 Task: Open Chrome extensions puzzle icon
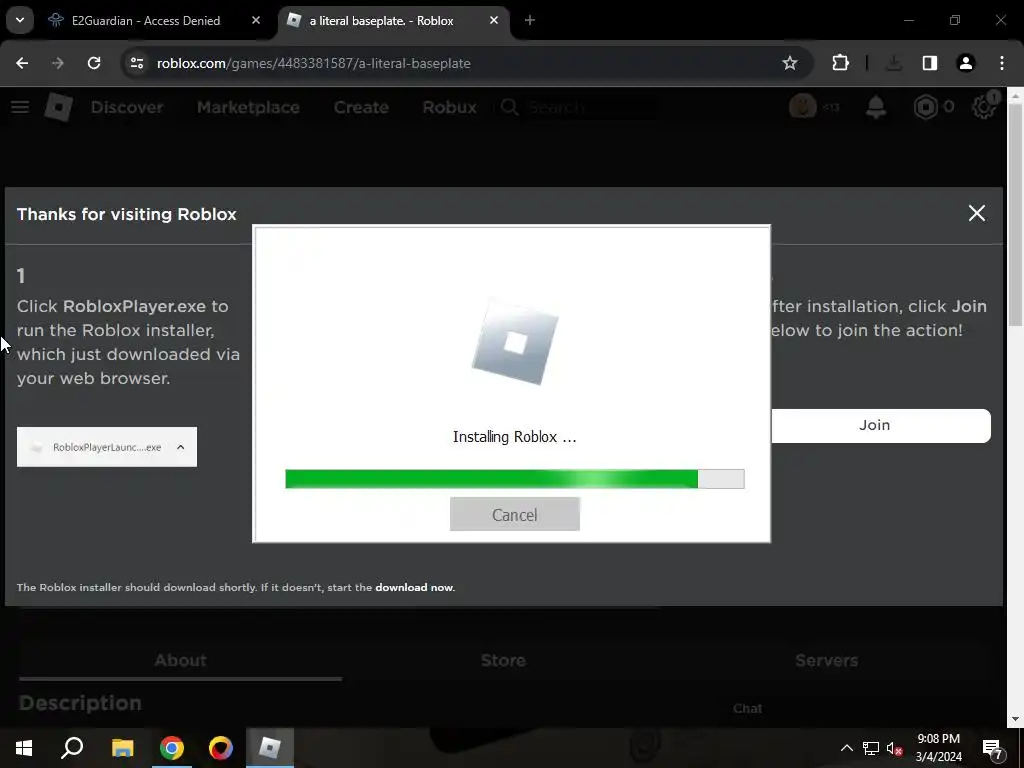pyautogui.click(x=840, y=63)
